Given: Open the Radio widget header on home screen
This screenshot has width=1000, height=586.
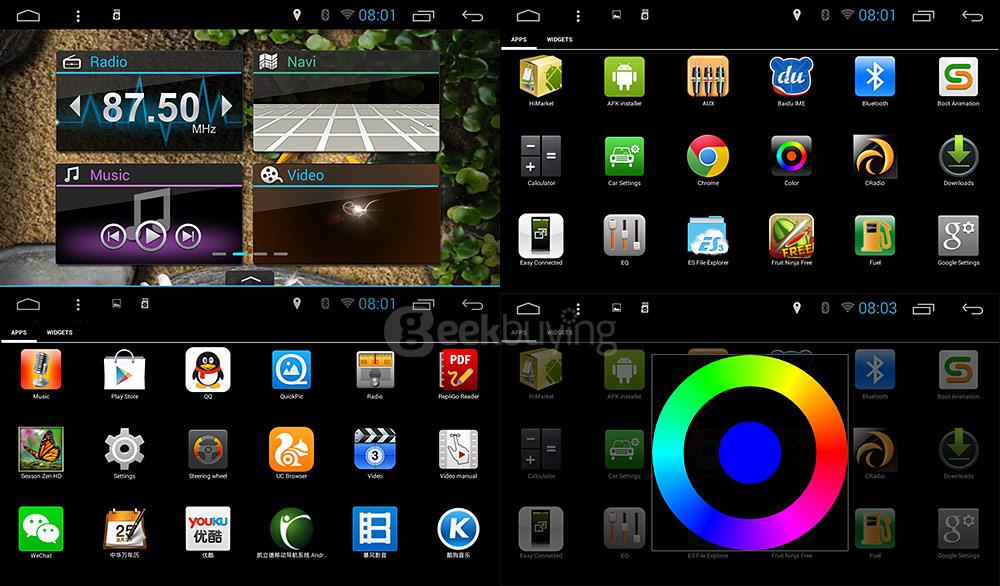Looking at the screenshot, I should pos(149,62).
